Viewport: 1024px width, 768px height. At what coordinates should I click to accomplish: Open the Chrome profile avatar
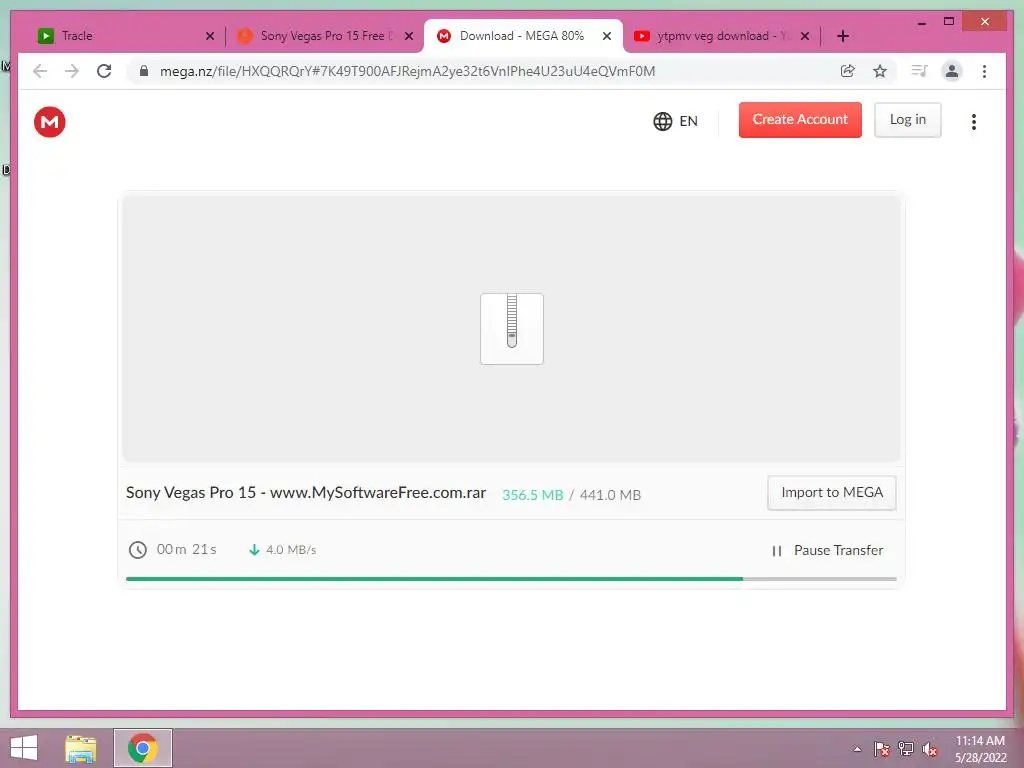[x=952, y=71]
